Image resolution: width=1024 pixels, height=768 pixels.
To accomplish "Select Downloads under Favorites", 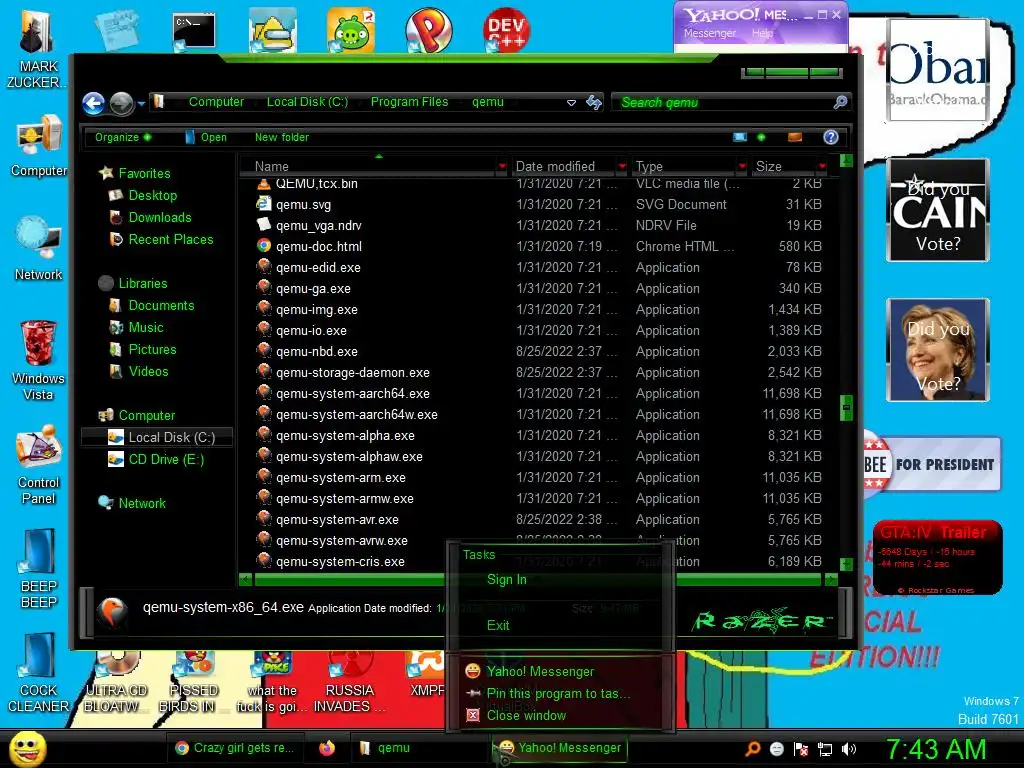I will 159,217.
